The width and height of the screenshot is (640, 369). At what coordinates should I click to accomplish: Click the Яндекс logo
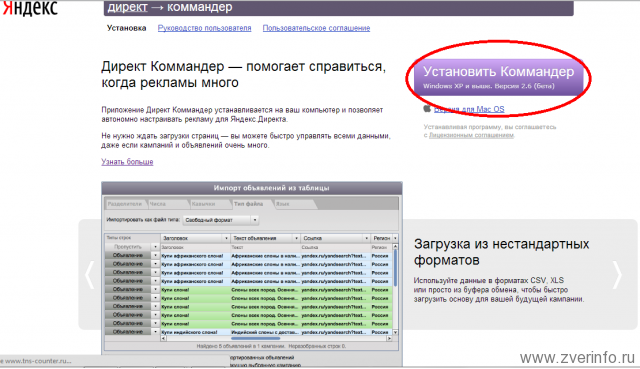click(x=30, y=8)
